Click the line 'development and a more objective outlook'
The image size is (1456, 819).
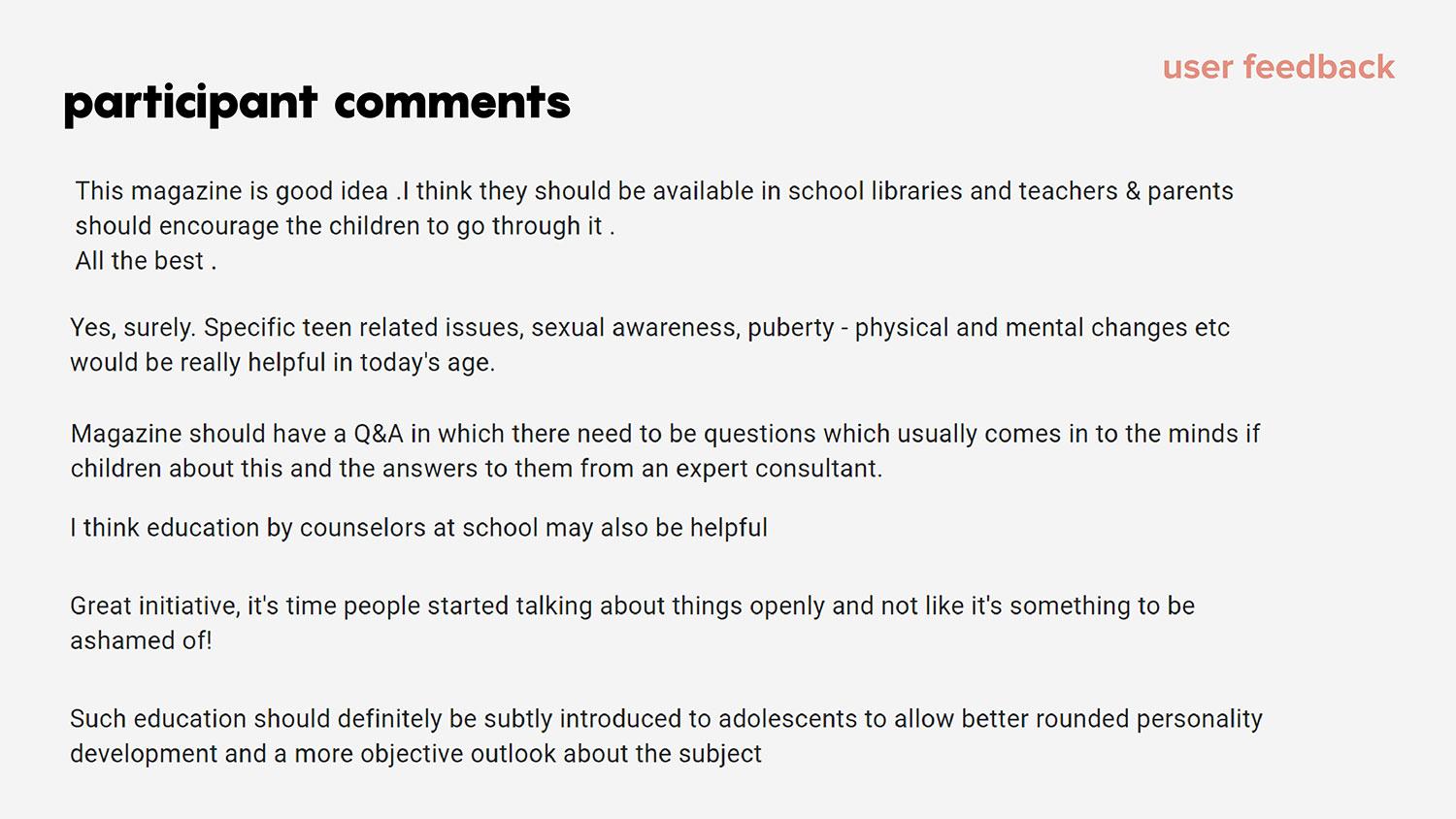pos(415,754)
